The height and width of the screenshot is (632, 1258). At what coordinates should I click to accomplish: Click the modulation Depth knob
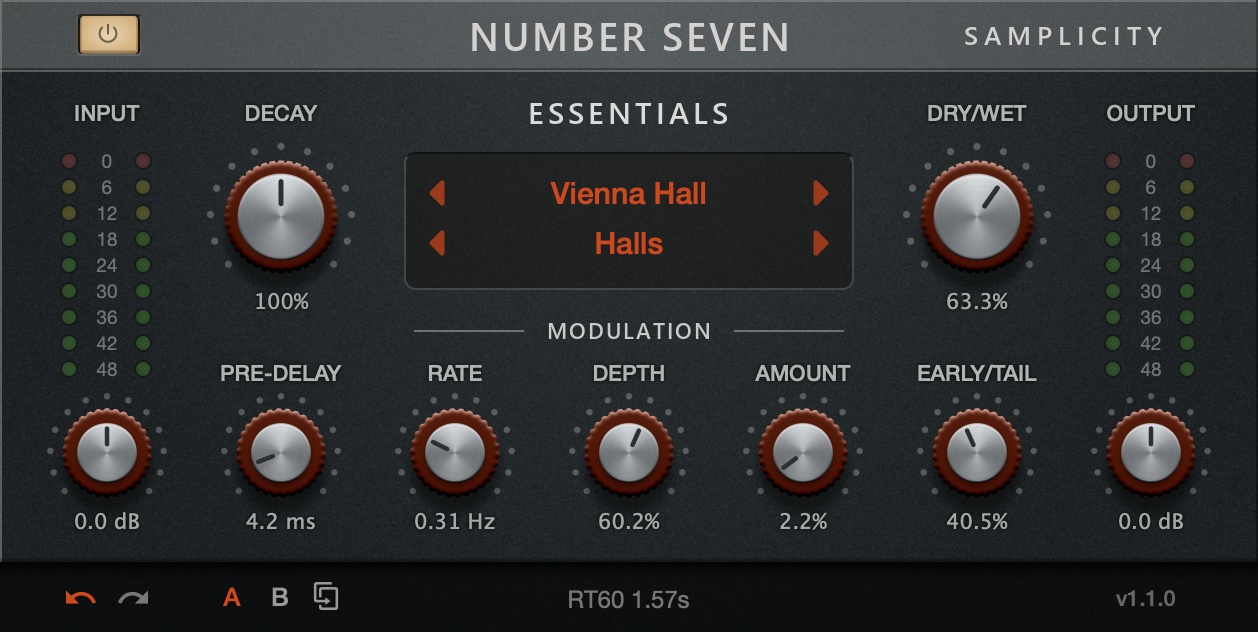[x=628, y=452]
